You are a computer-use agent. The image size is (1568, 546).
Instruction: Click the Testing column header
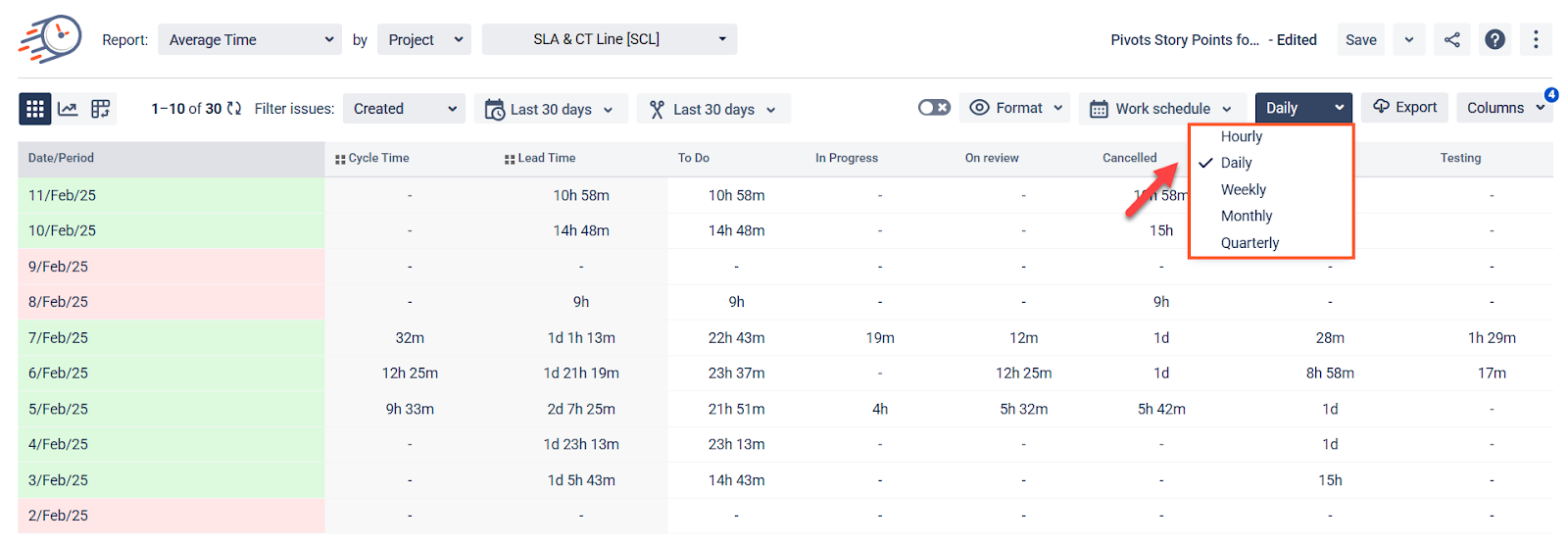(1460, 158)
